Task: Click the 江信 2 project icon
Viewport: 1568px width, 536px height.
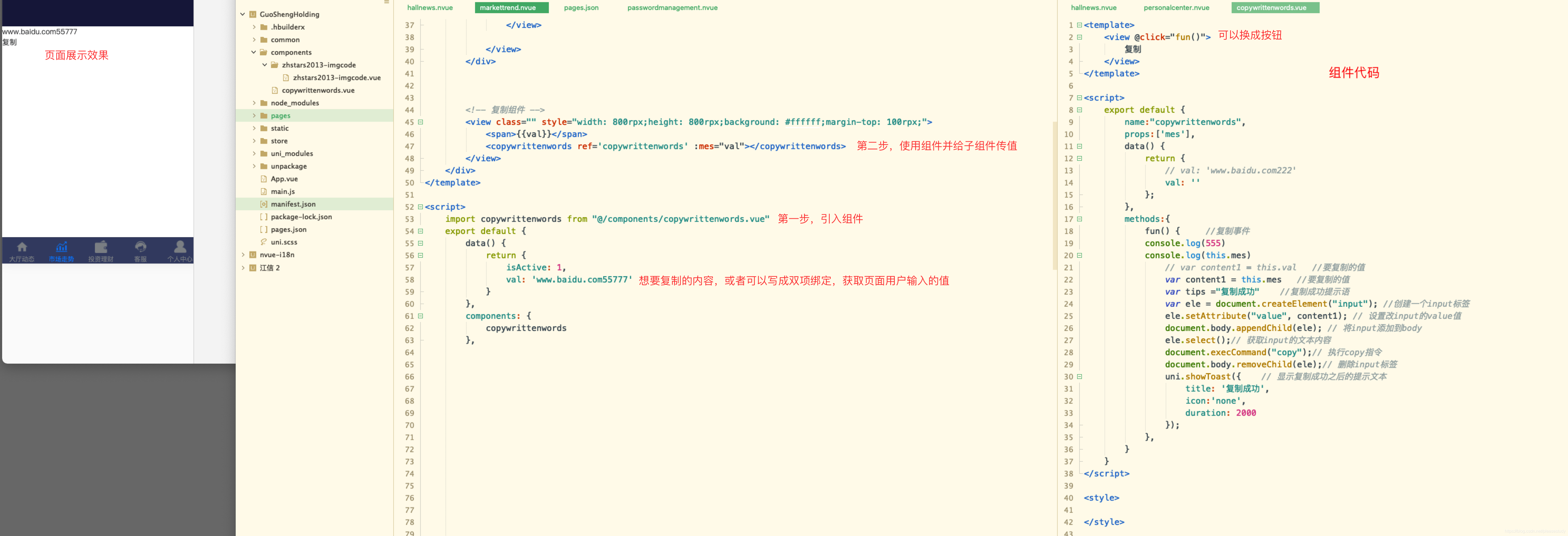Action: pos(253,268)
